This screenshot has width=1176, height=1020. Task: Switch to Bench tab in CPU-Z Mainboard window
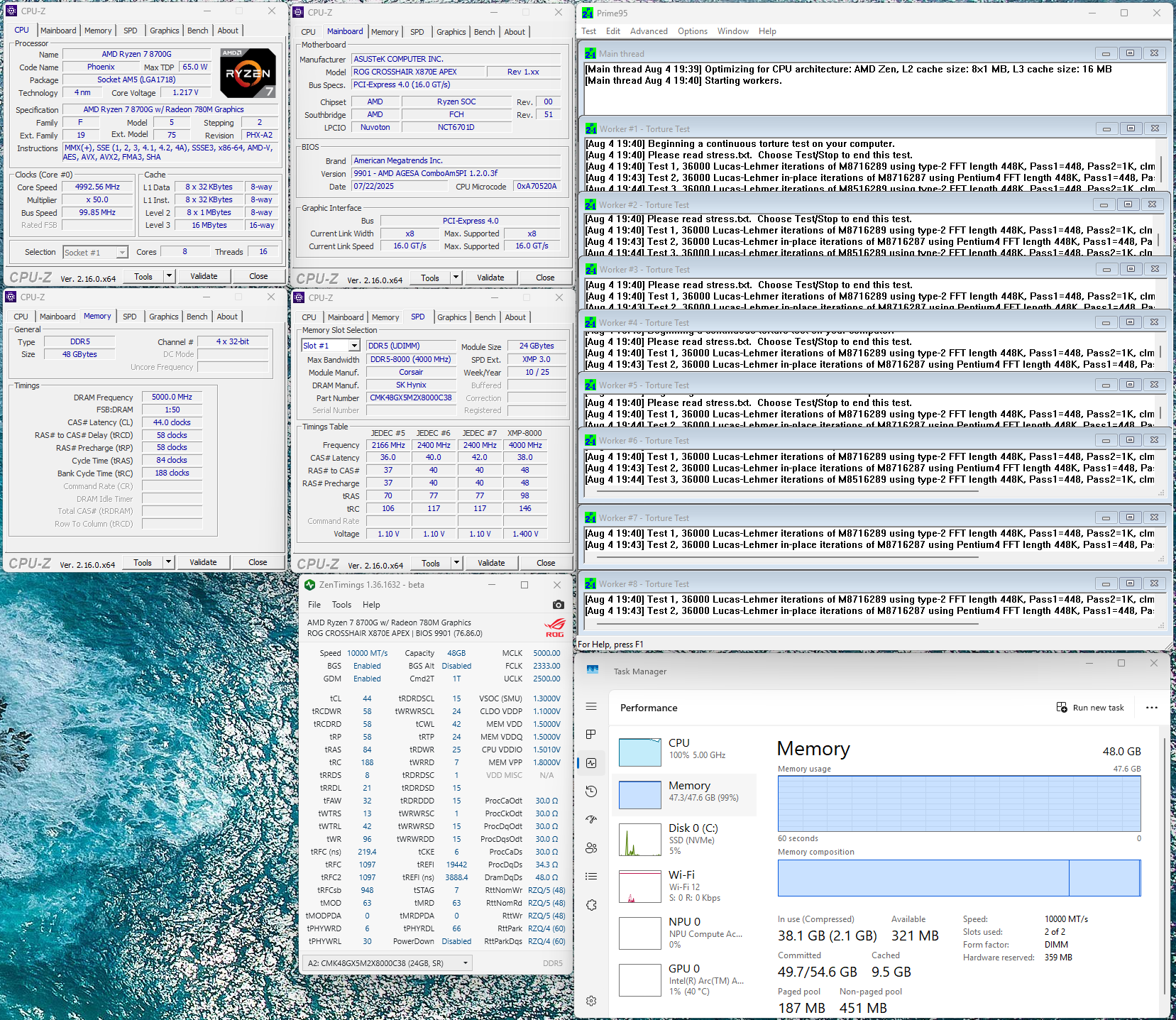click(x=485, y=32)
